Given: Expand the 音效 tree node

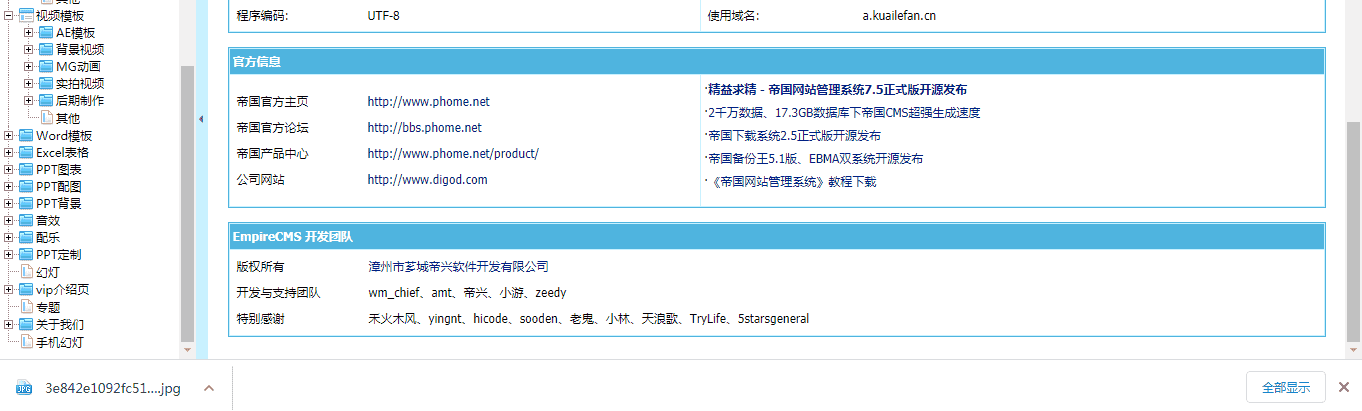Looking at the screenshot, I should tap(9, 220).
